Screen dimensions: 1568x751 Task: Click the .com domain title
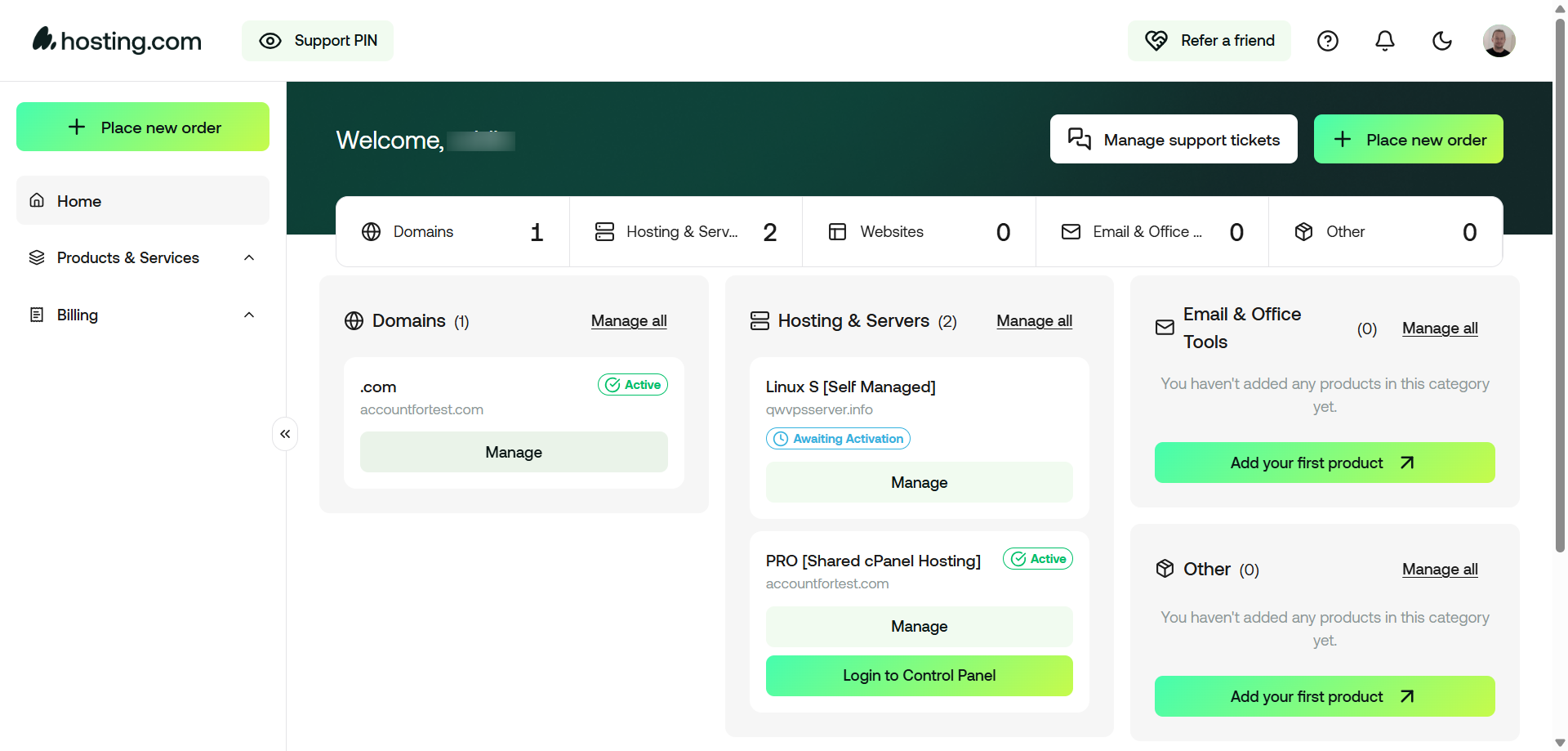click(378, 387)
